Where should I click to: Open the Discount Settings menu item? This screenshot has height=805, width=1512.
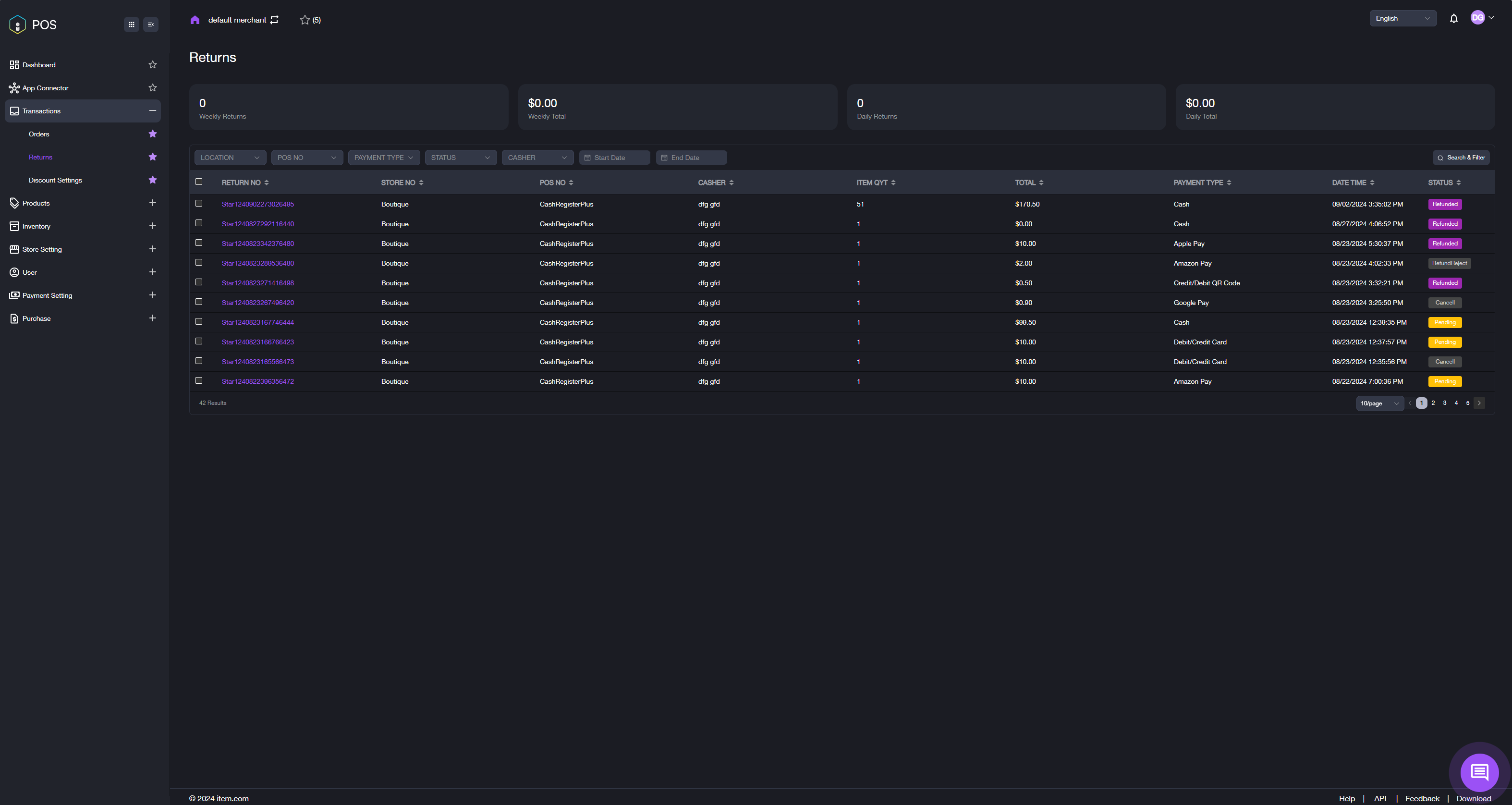(55, 180)
